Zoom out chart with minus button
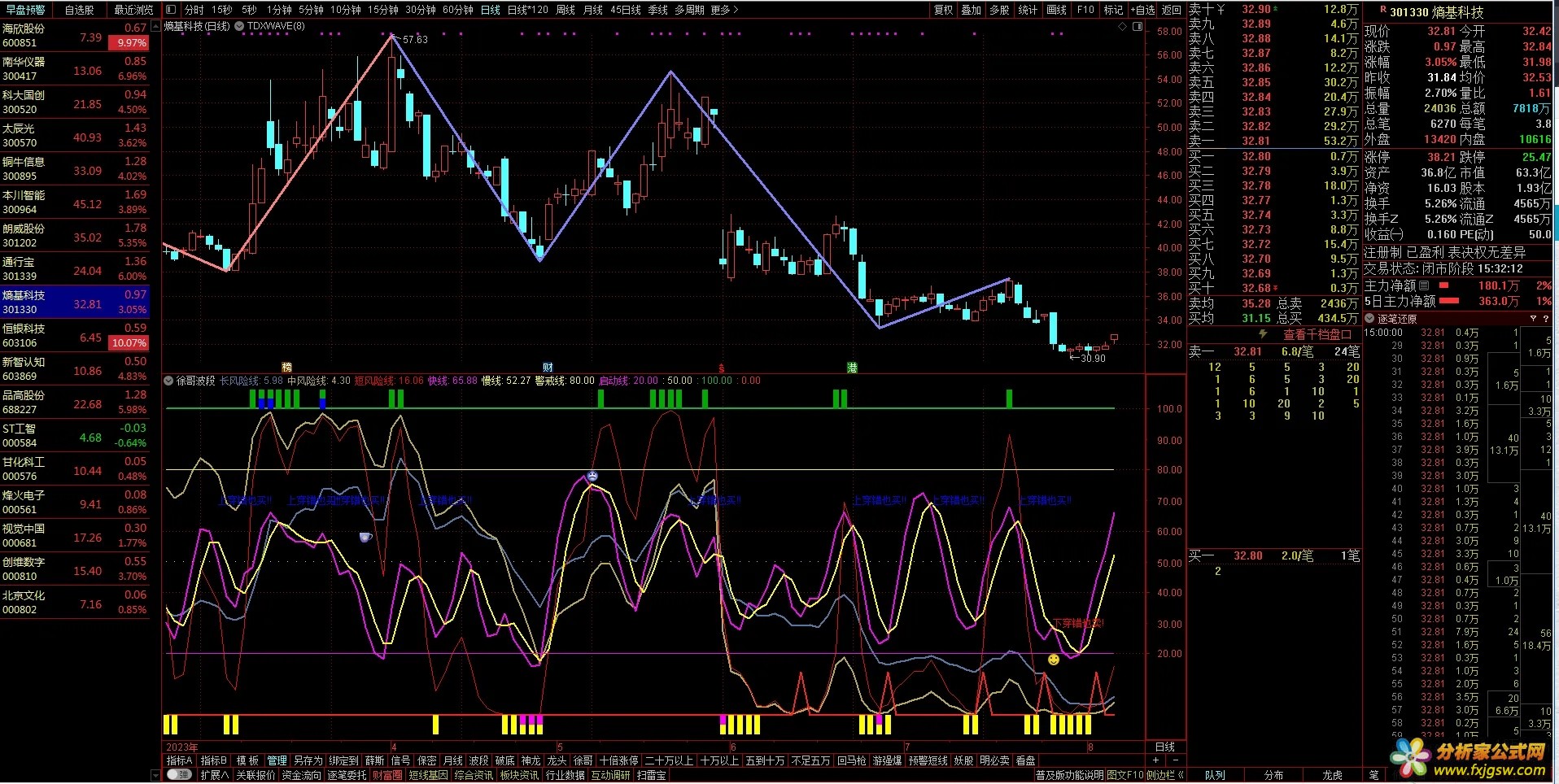Viewport: 1559px width, 784px height. pyautogui.click(x=1177, y=761)
